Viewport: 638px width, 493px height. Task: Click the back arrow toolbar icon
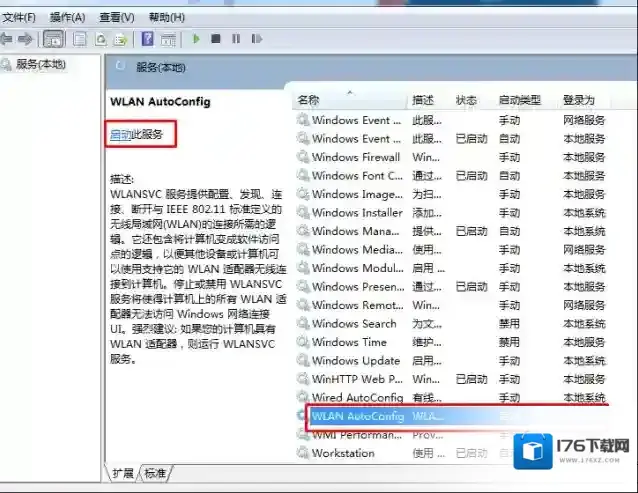6,39
